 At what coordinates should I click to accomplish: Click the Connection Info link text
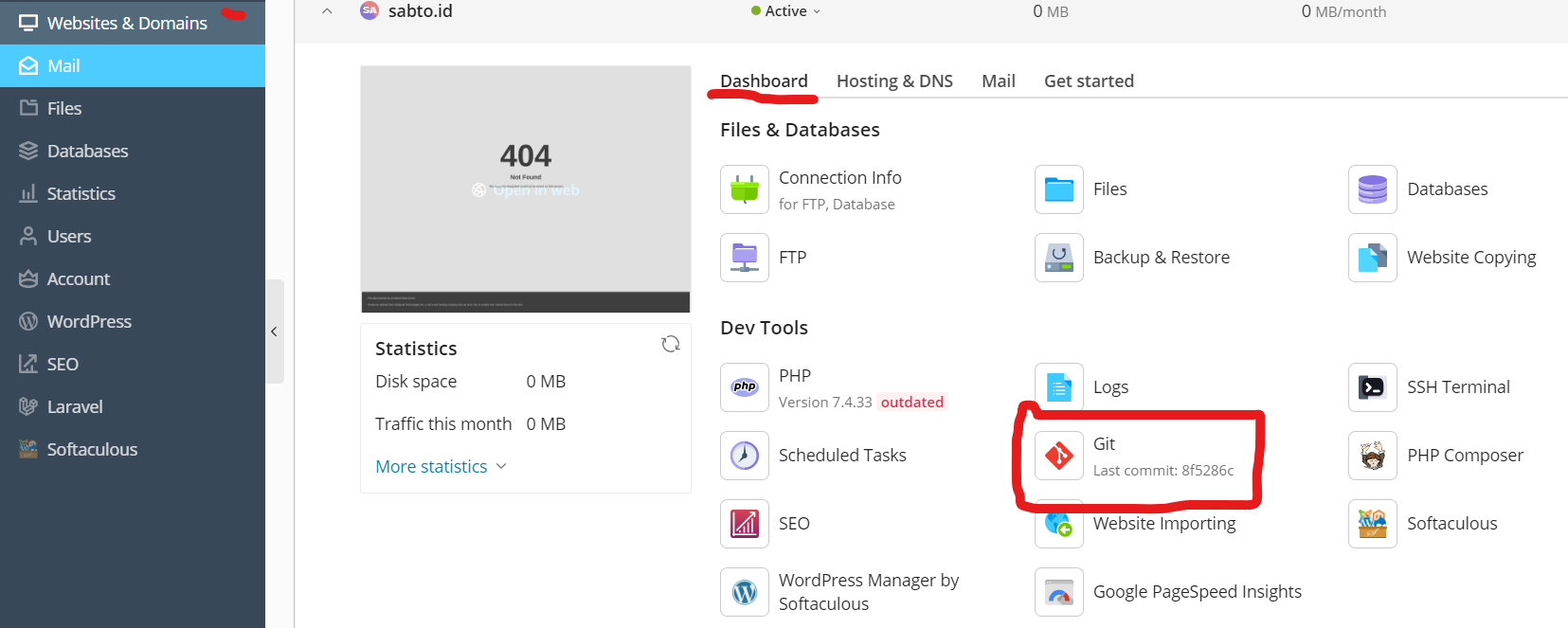click(840, 178)
